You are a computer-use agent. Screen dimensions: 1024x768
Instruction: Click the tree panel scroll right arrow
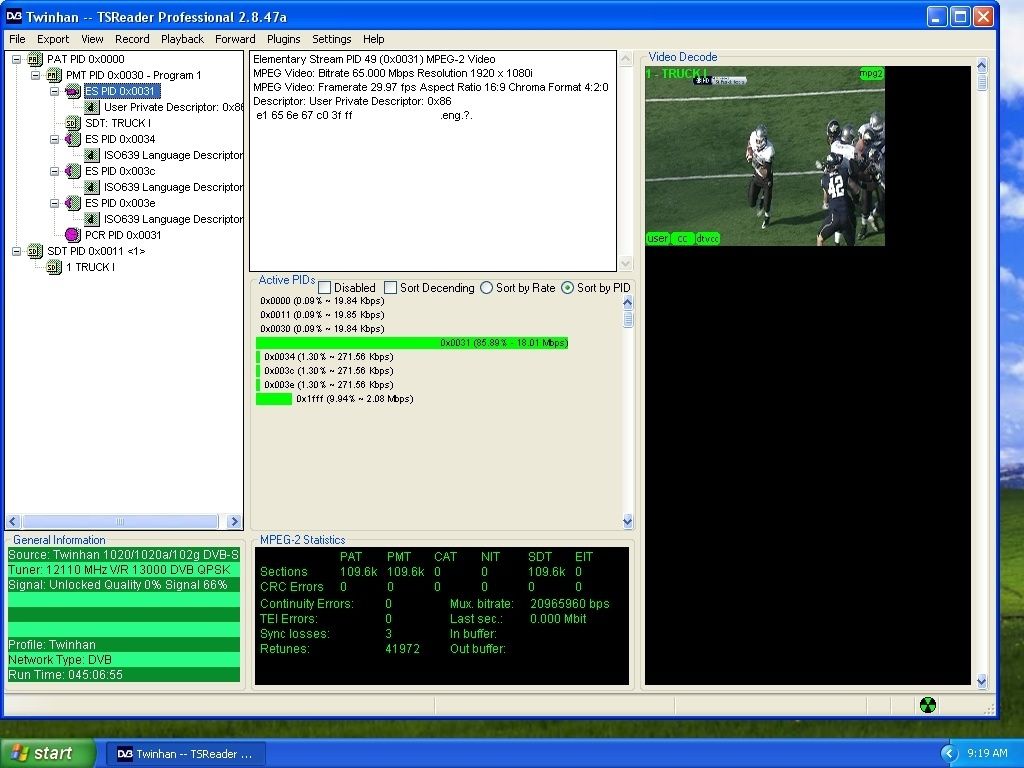point(234,521)
